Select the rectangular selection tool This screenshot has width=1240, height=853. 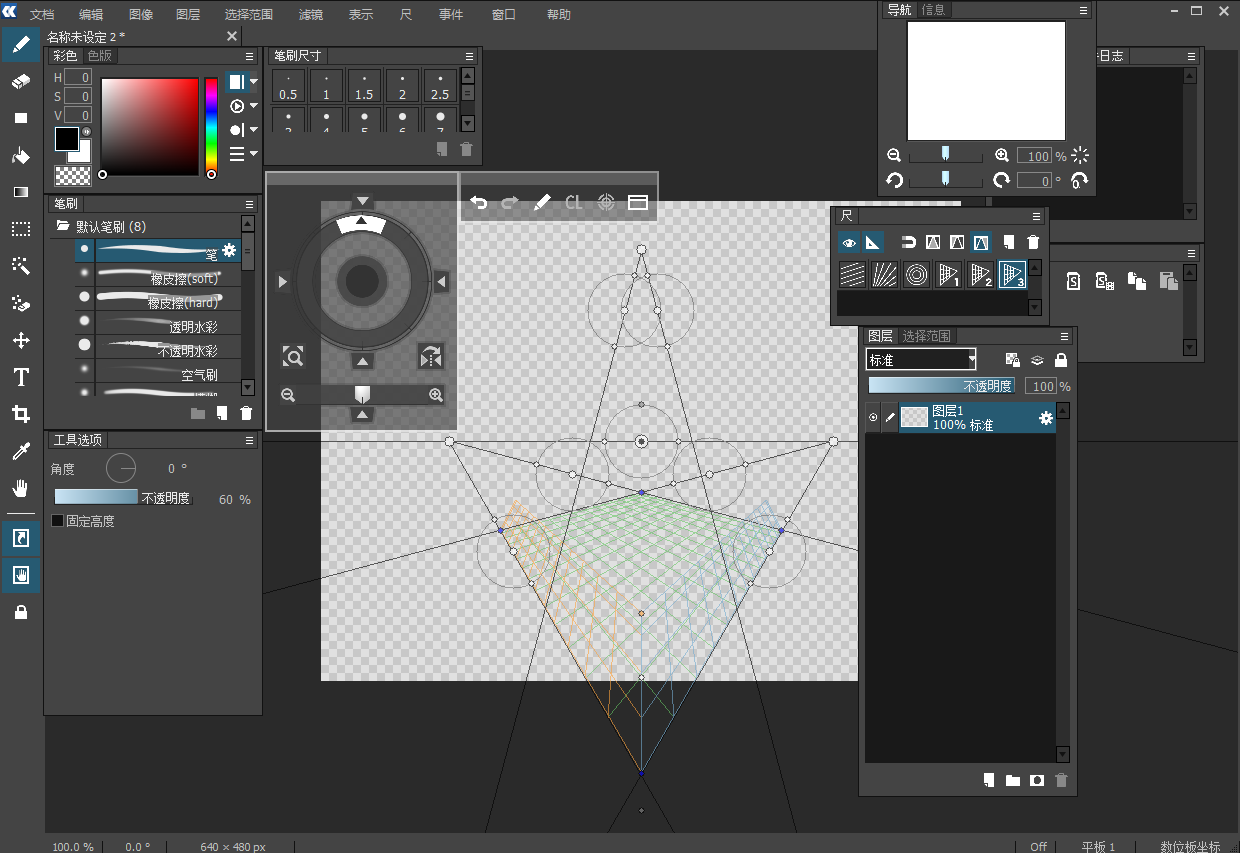pyautogui.click(x=21, y=229)
